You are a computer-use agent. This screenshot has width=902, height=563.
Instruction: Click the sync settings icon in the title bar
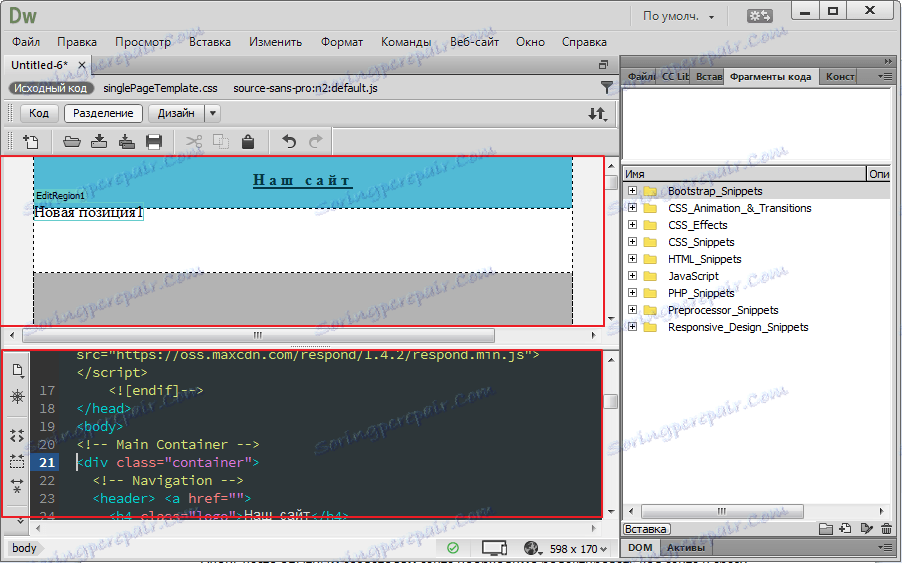pos(759,16)
